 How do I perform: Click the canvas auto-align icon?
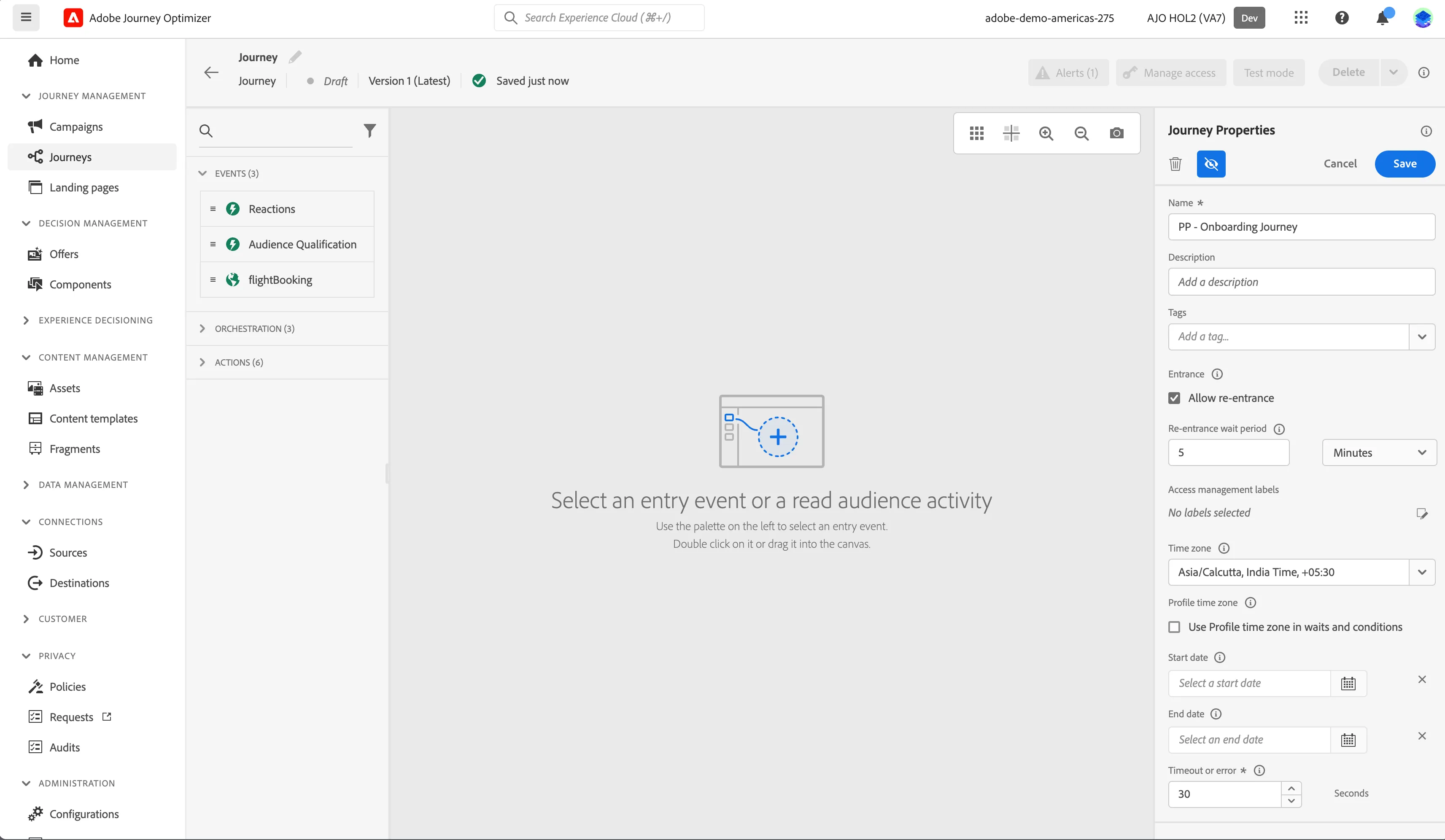[x=1011, y=133]
